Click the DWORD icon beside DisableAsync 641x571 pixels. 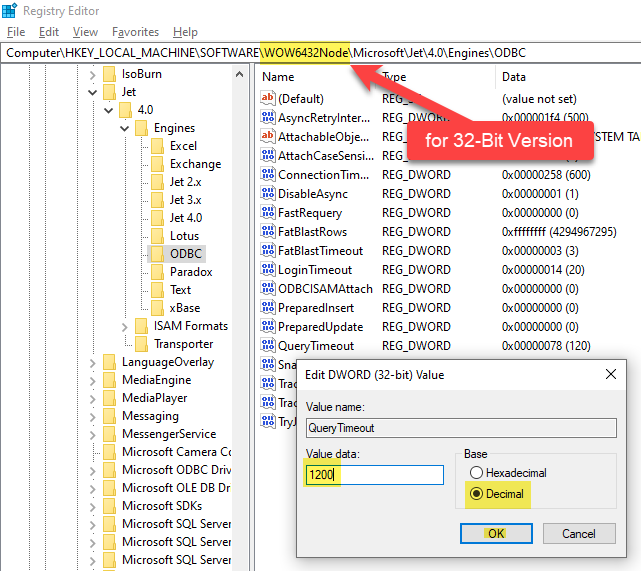pyautogui.click(x=267, y=193)
